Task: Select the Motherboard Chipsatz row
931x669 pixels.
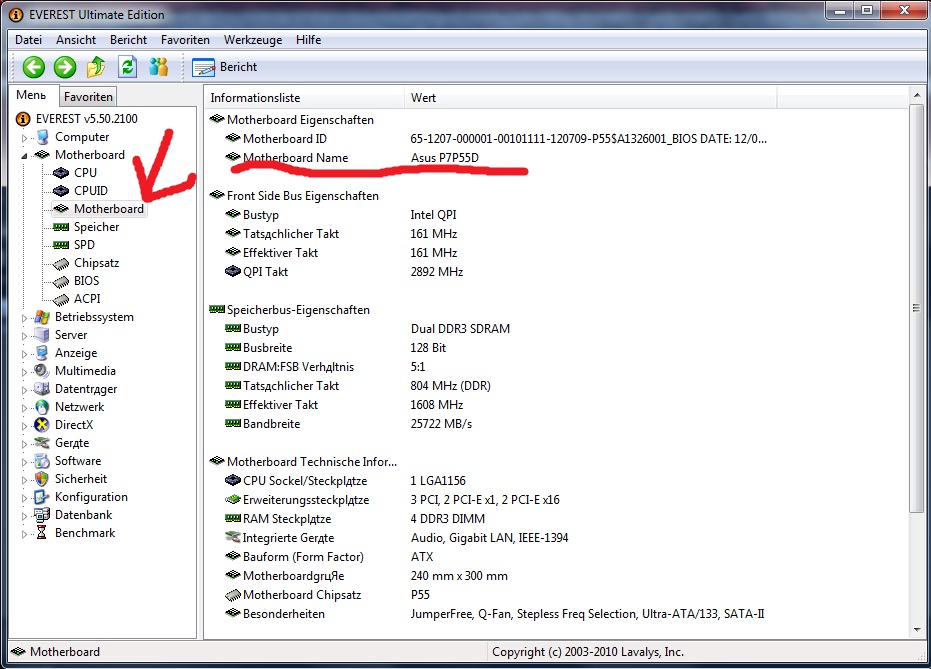Action: [327, 595]
